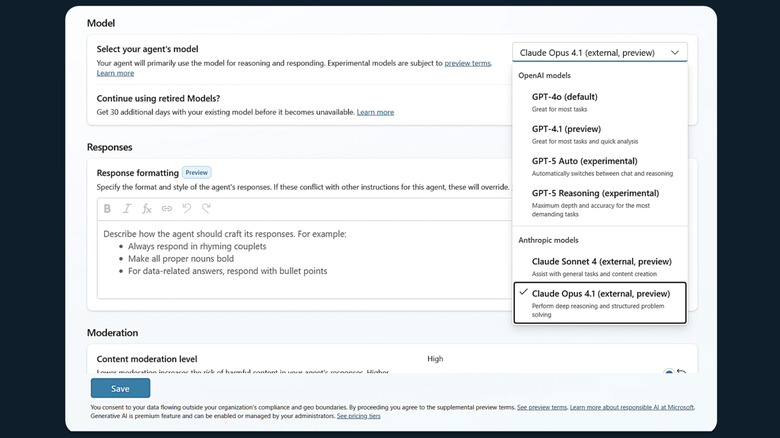The image size is (780, 438).
Task: Select the checked Claude Opus 4.1 option
Action: click(599, 302)
